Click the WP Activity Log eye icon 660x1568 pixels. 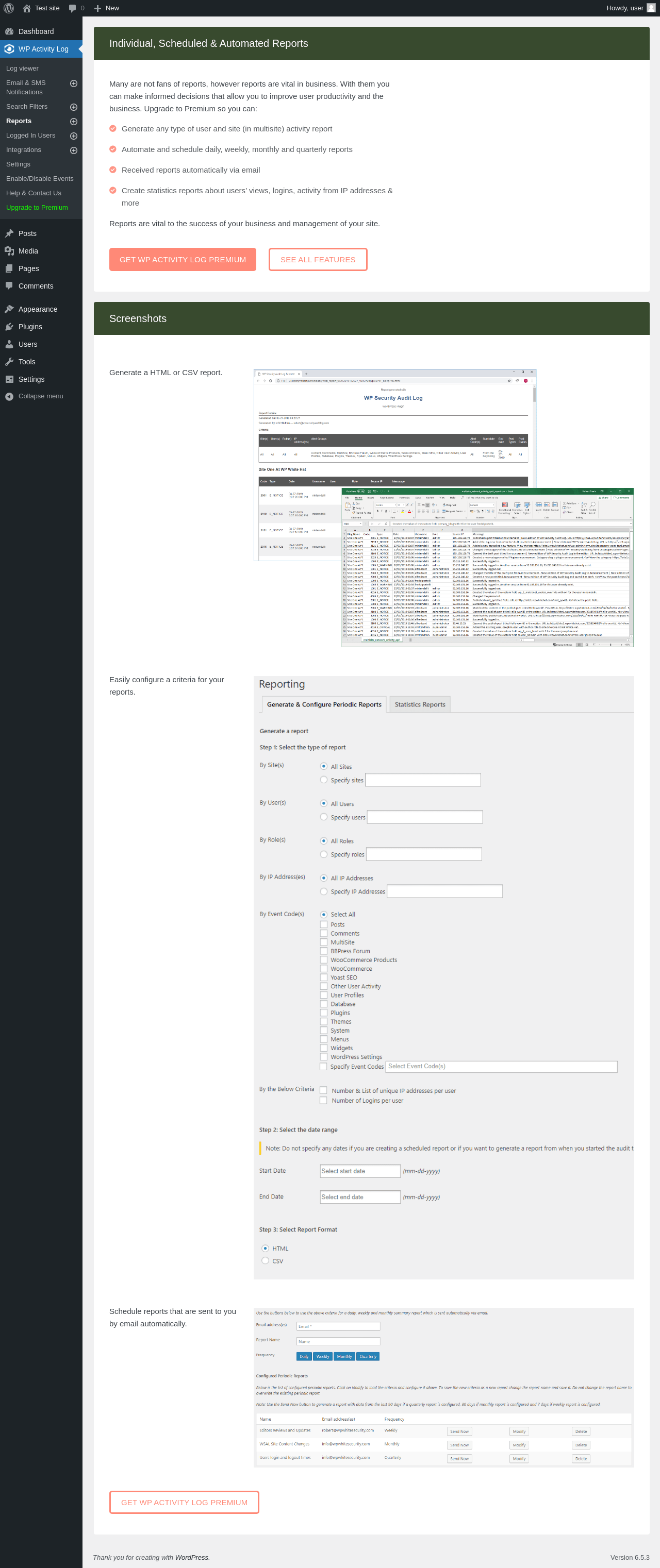click(9, 49)
